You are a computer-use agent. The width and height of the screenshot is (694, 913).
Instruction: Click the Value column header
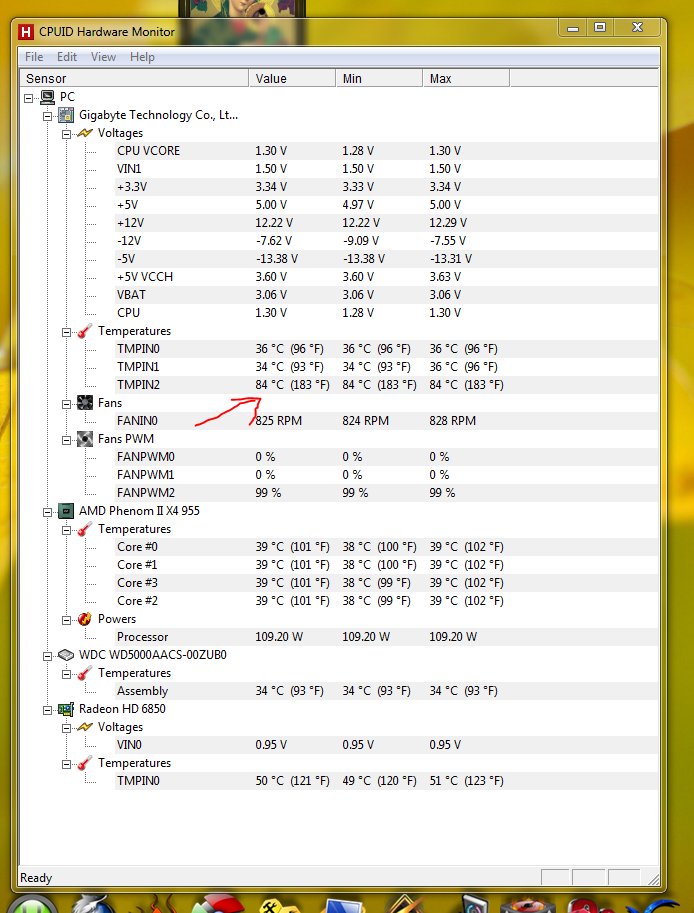click(292, 79)
